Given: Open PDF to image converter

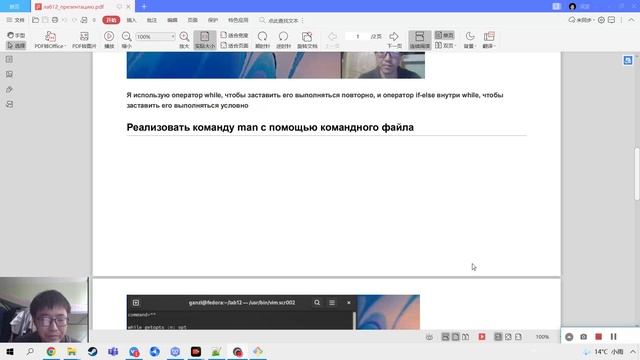Looking at the screenshot, I should [x=84, y=40].
